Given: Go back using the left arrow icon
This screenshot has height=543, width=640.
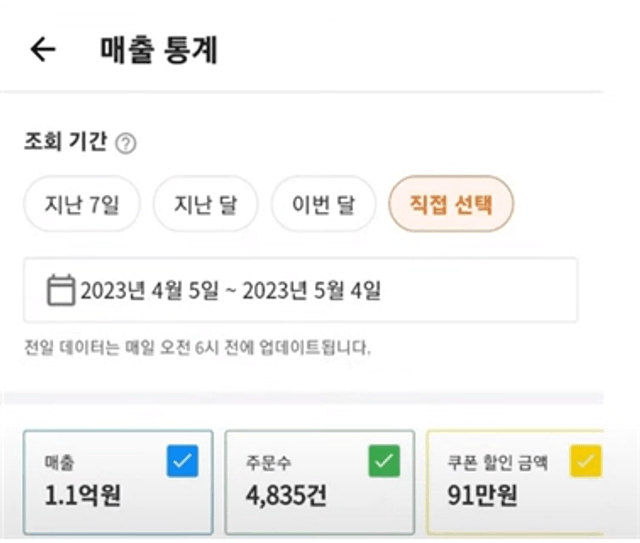Looking at the screenshot, I should (x=43, y=49).
